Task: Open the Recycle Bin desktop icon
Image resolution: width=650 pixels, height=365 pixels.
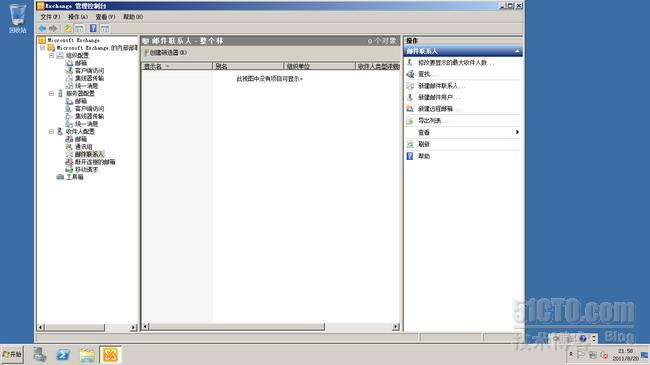Action: pyautogui.click(x=17, y=19)
